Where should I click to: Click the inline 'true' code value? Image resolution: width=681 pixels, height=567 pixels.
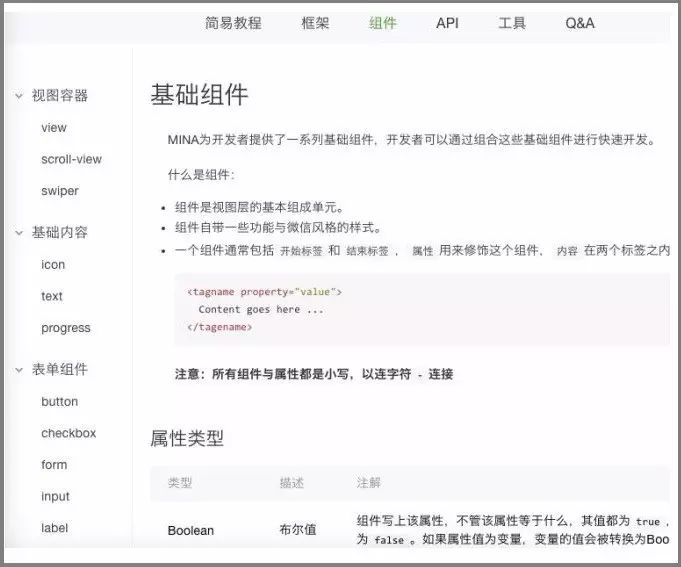(x=648, y=521)
